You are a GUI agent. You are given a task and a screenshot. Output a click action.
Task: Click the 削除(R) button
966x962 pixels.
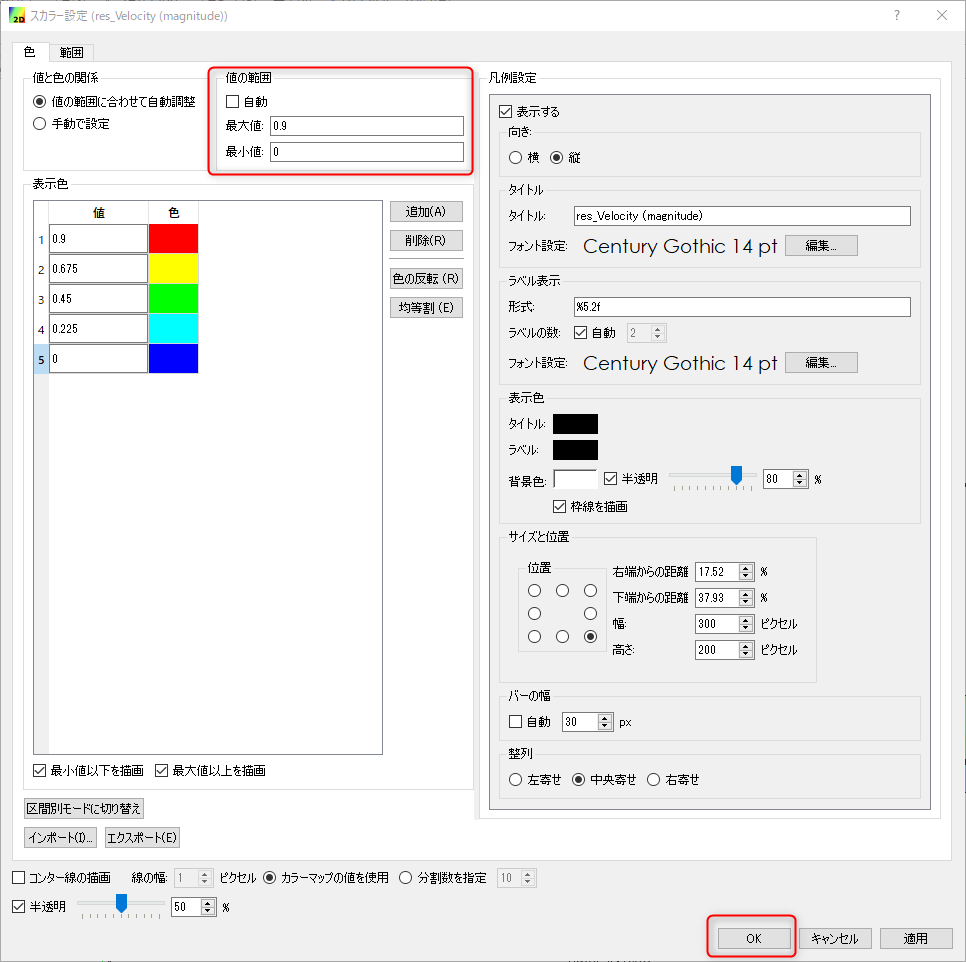point(426,240)
